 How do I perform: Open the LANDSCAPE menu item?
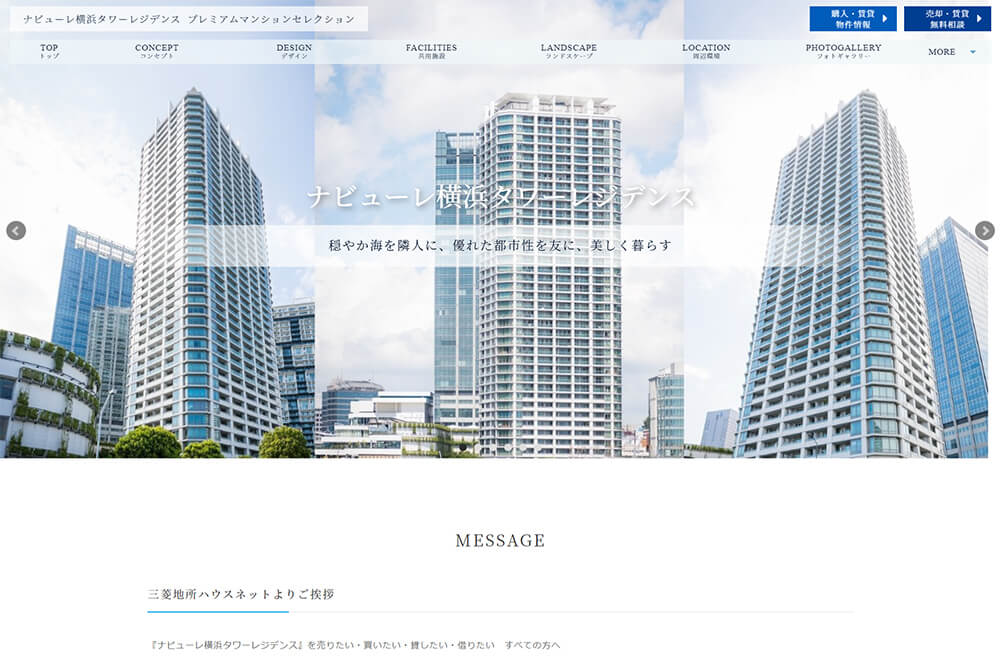(569, 51)
